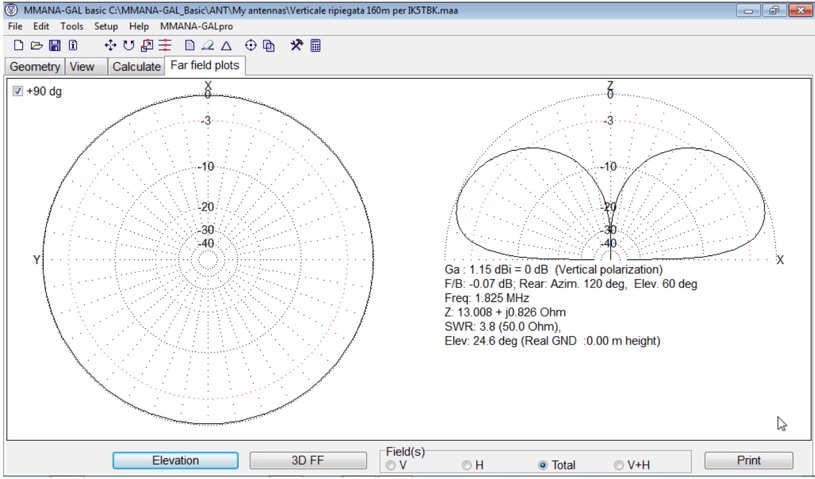Select the H field radio button

pos(467,465)
